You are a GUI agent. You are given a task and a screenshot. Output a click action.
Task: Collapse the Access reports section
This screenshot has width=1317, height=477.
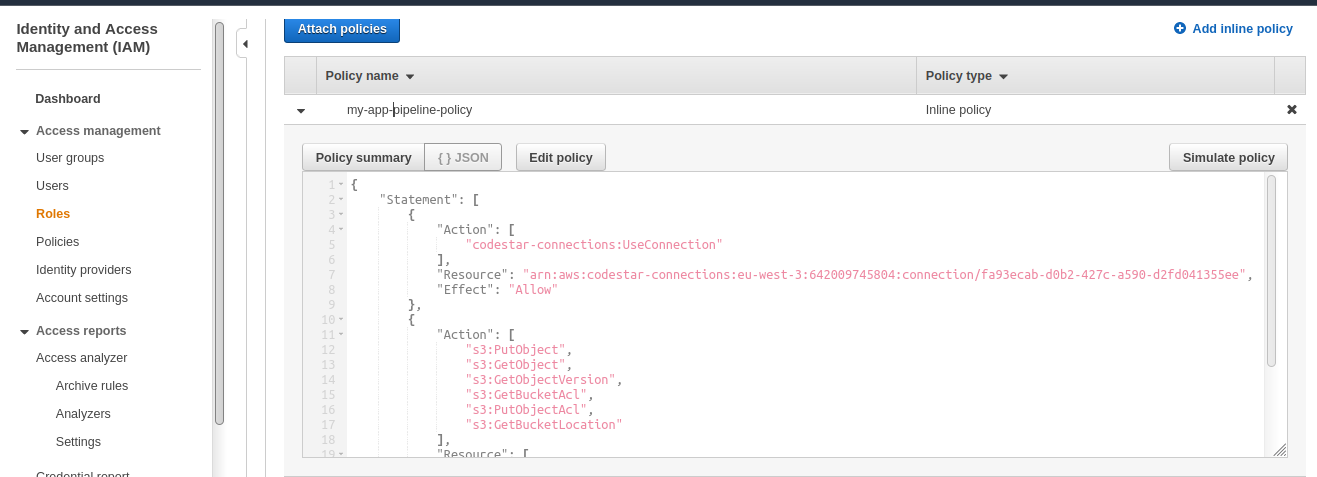25,332
